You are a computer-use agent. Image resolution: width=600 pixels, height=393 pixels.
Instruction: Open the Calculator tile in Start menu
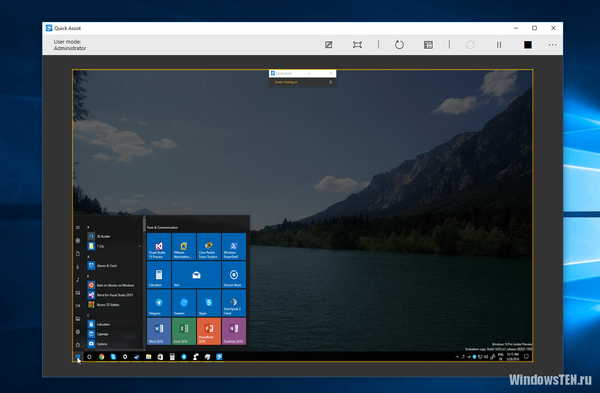[159, 275]
